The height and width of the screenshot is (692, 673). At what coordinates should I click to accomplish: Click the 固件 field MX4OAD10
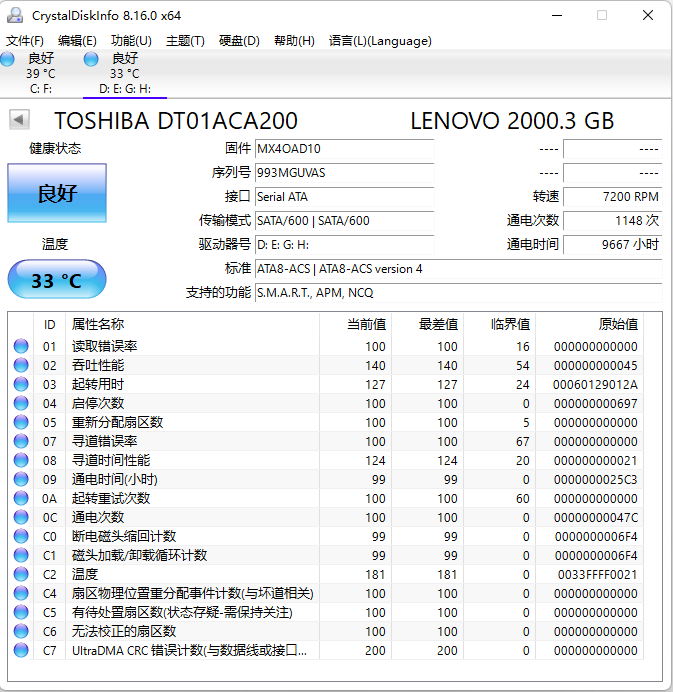click(345, 149)
